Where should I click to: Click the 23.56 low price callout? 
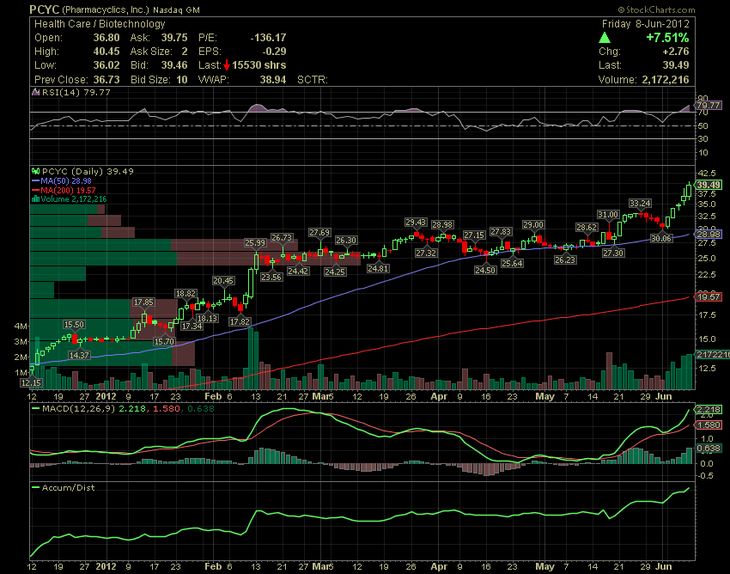271,277
